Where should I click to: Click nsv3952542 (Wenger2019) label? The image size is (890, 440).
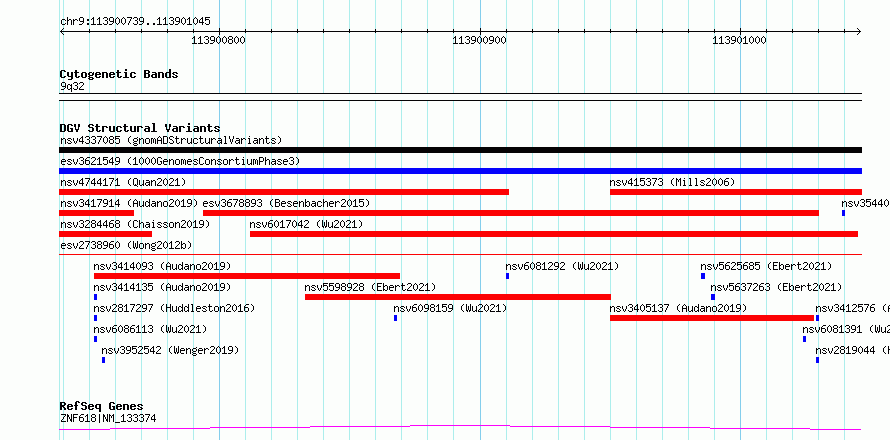(170, 350)
